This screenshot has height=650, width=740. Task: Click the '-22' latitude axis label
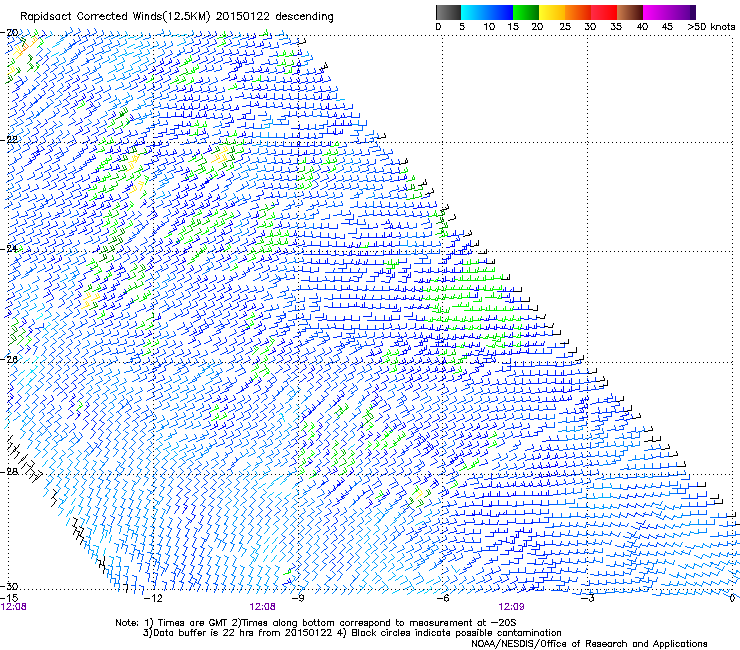click(x=9, y=140)
